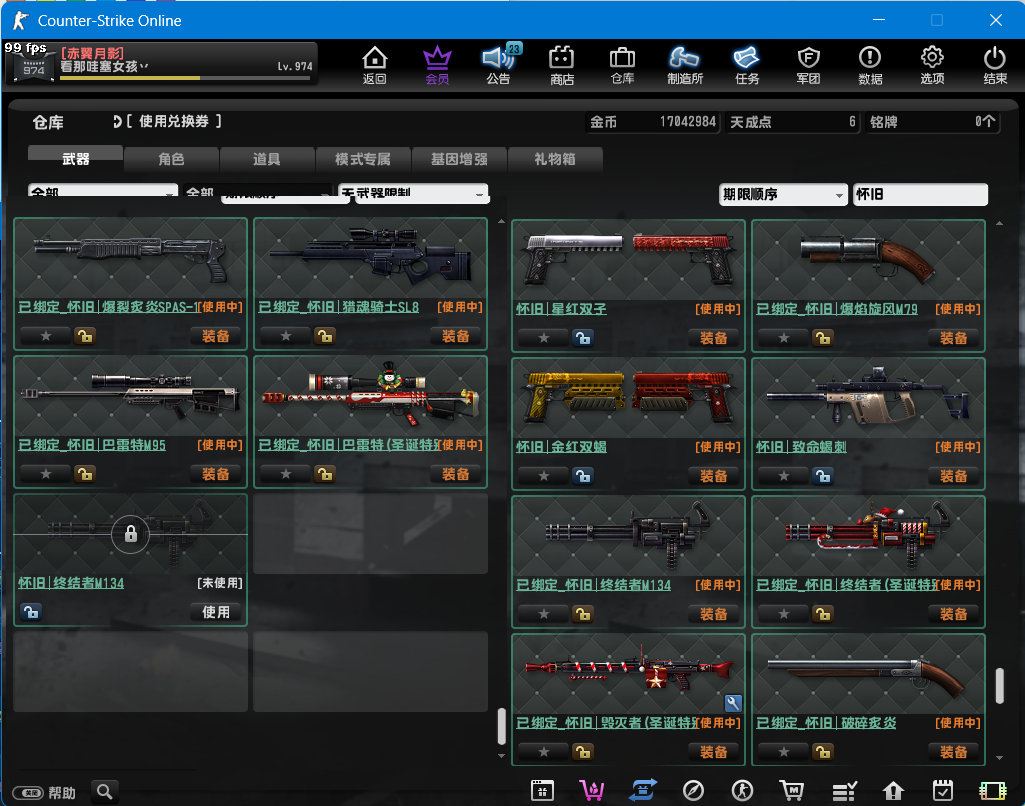This screenshot has height=806, width=1025.
Task: Open the checklist icon in bottom toolbar
Action: 844,791
